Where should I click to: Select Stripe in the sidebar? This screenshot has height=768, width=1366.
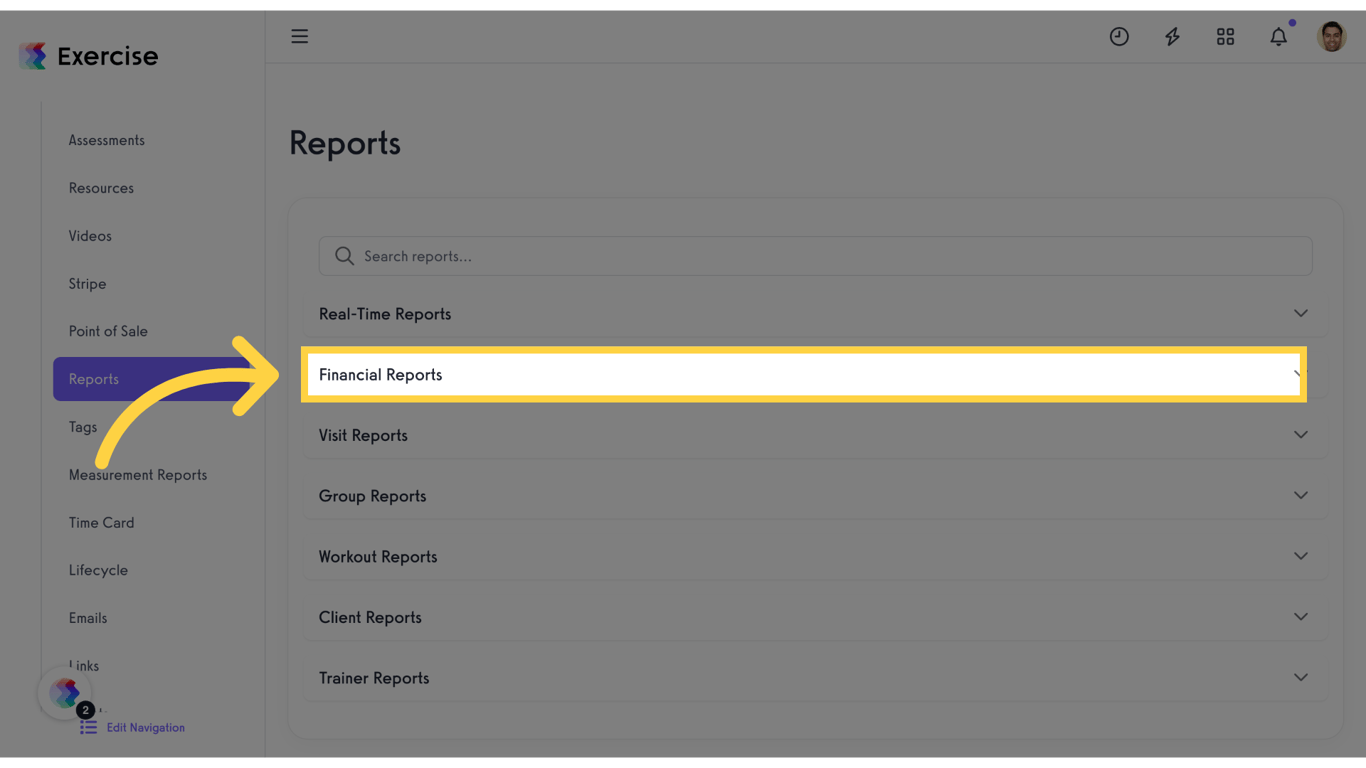coord(87,283)
